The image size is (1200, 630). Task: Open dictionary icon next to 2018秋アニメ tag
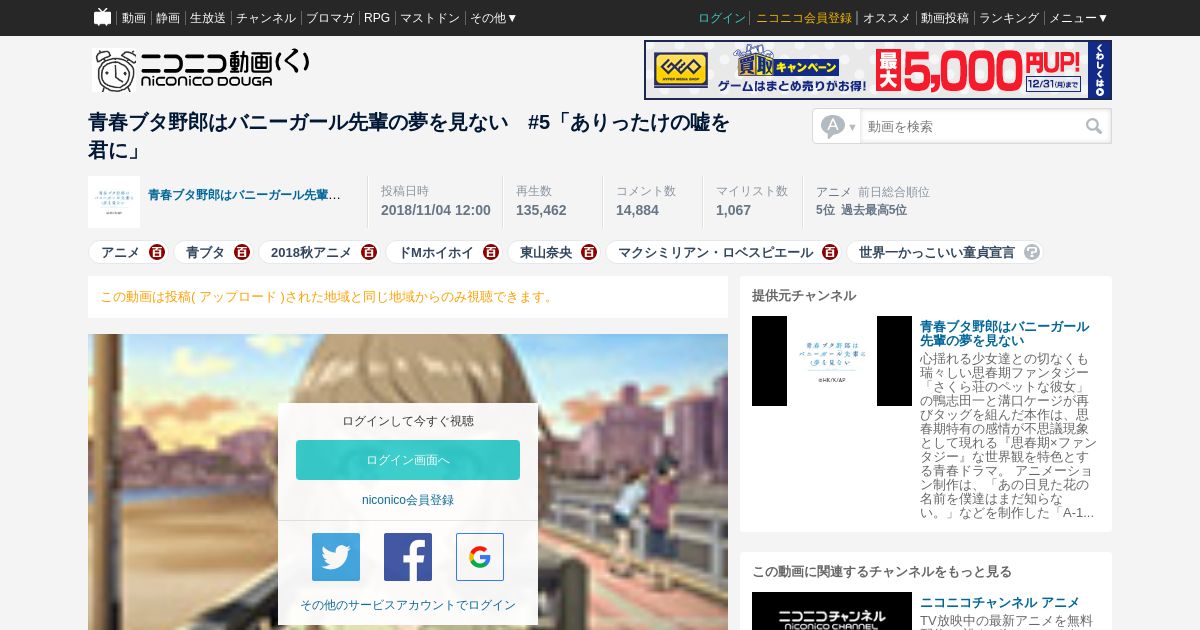pos(369,252)
